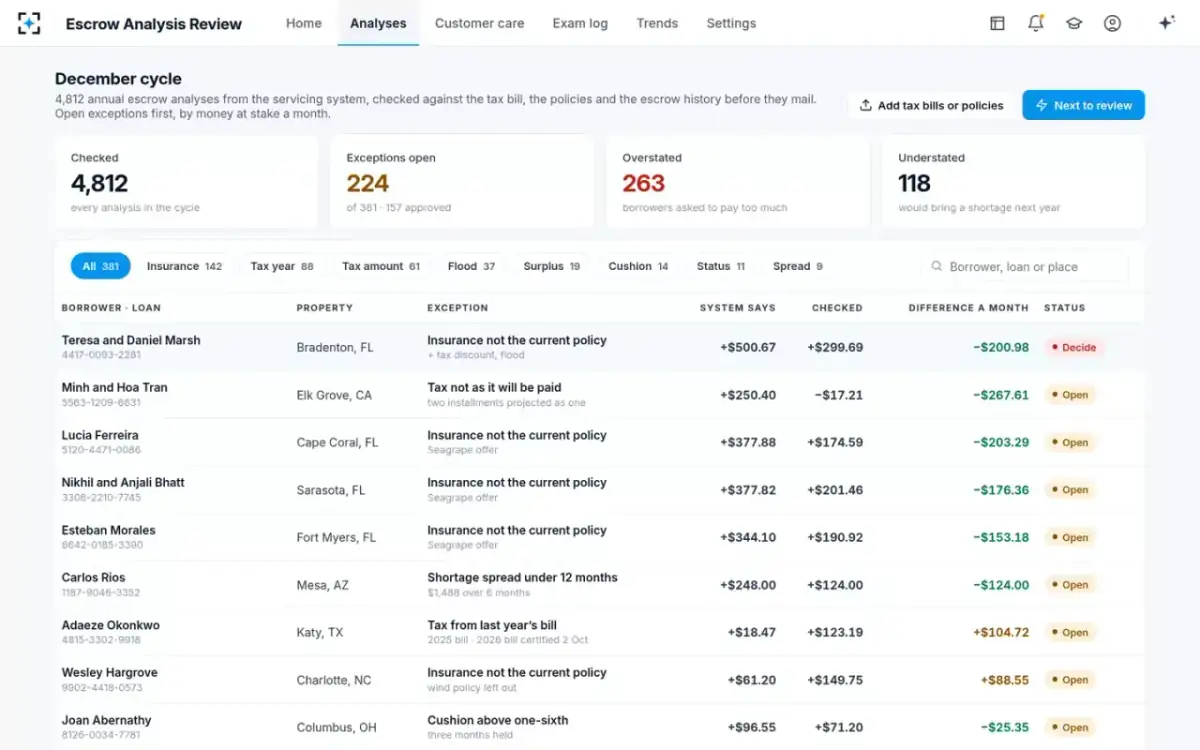Open the sparkle AI assistant icon
The width and height of the screenshot is (1200, 750).
tap(1166, 23)
